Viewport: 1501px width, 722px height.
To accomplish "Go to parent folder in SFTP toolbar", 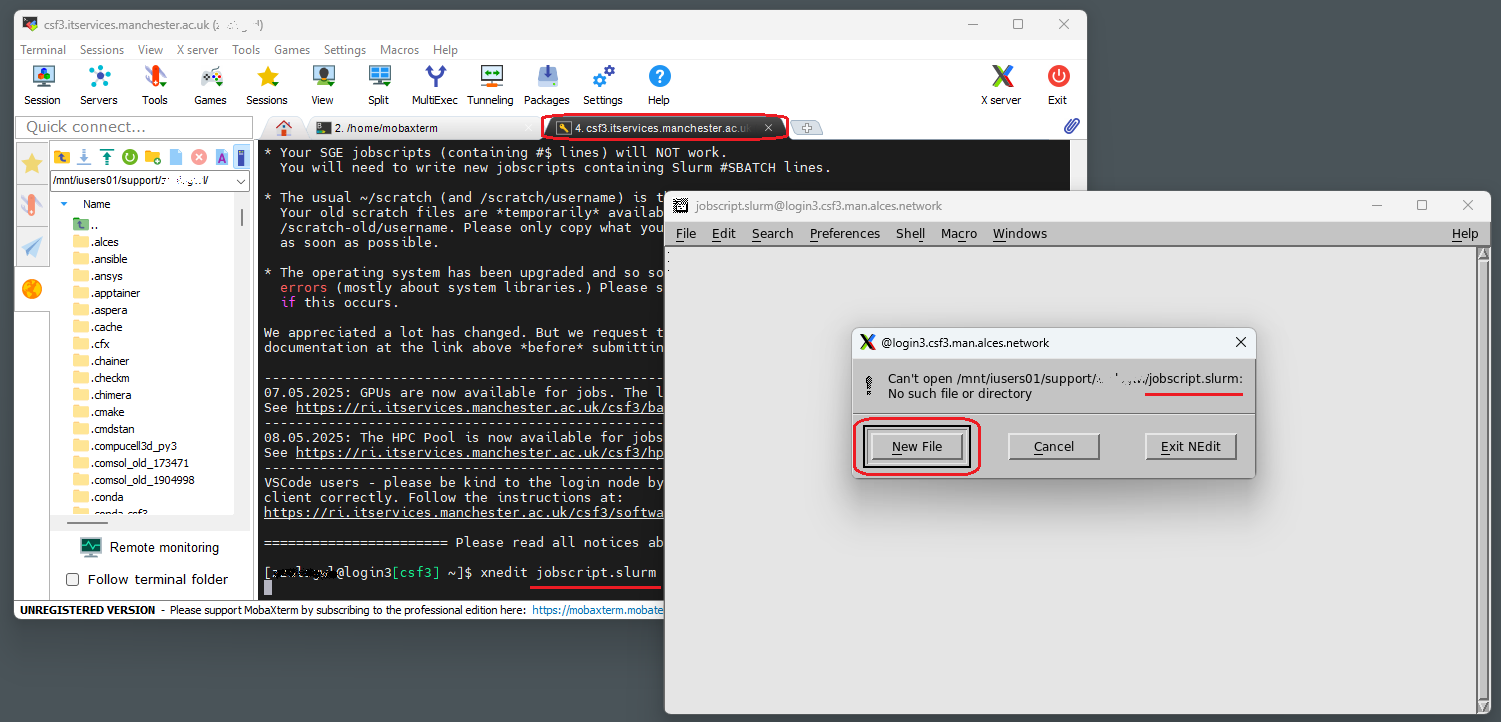I will click(63, 157).
